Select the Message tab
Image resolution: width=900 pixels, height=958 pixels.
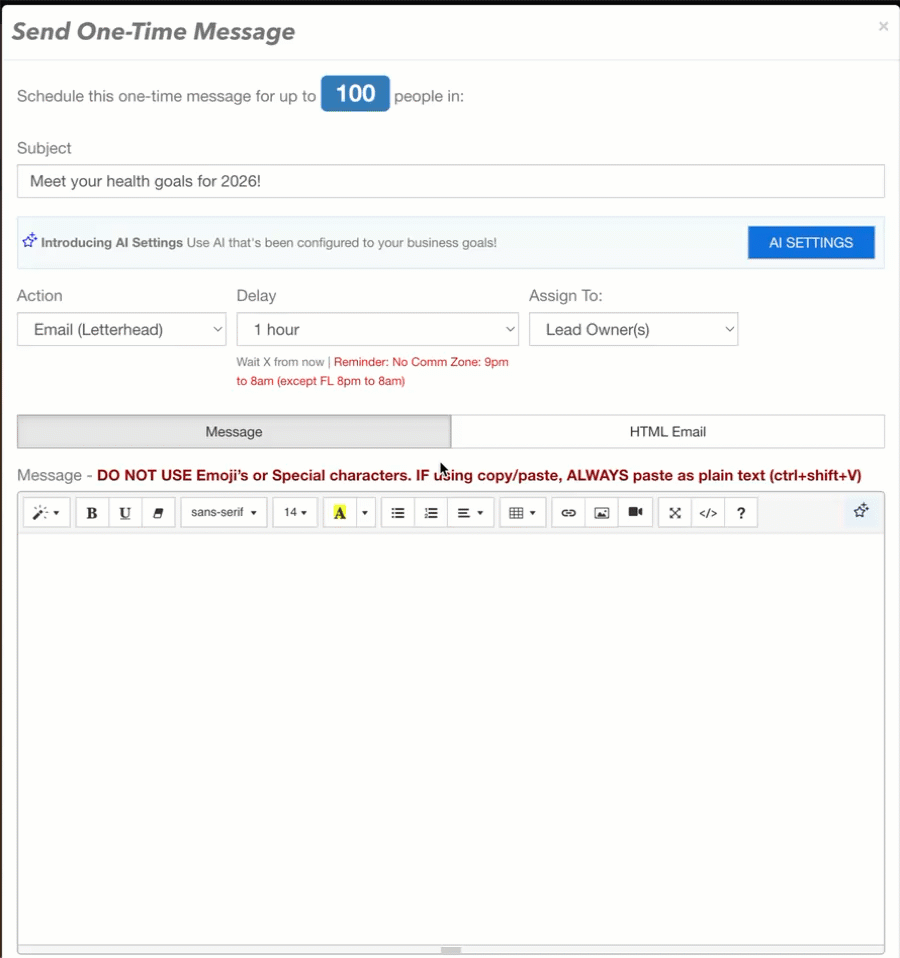pos(233,431)
